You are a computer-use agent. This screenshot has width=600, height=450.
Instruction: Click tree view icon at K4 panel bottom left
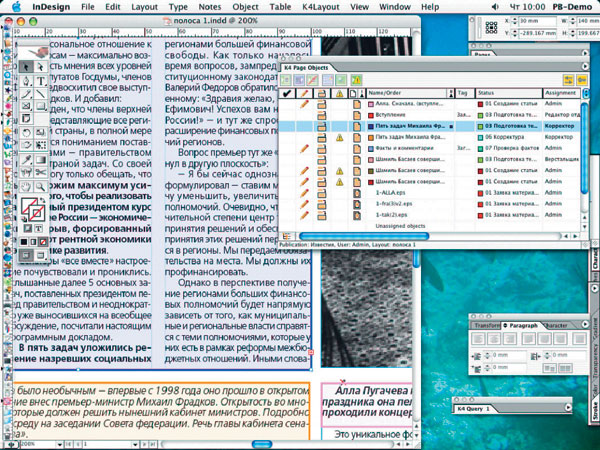pyautogui.click(x=286, y=237)
